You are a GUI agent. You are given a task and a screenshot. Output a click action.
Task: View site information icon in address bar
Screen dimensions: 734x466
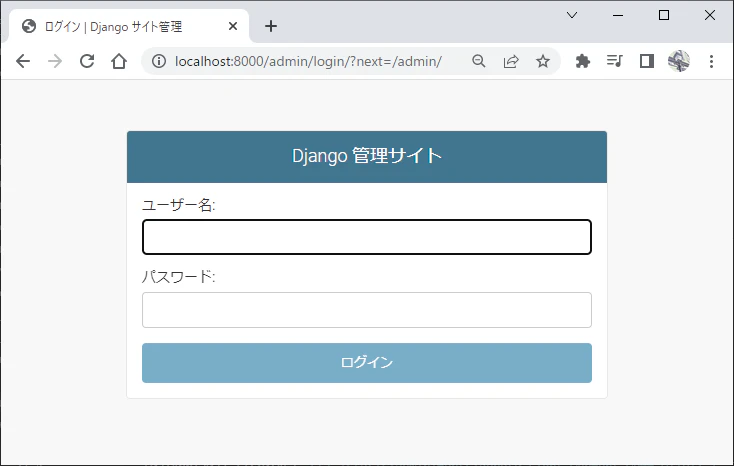[159, 61]
